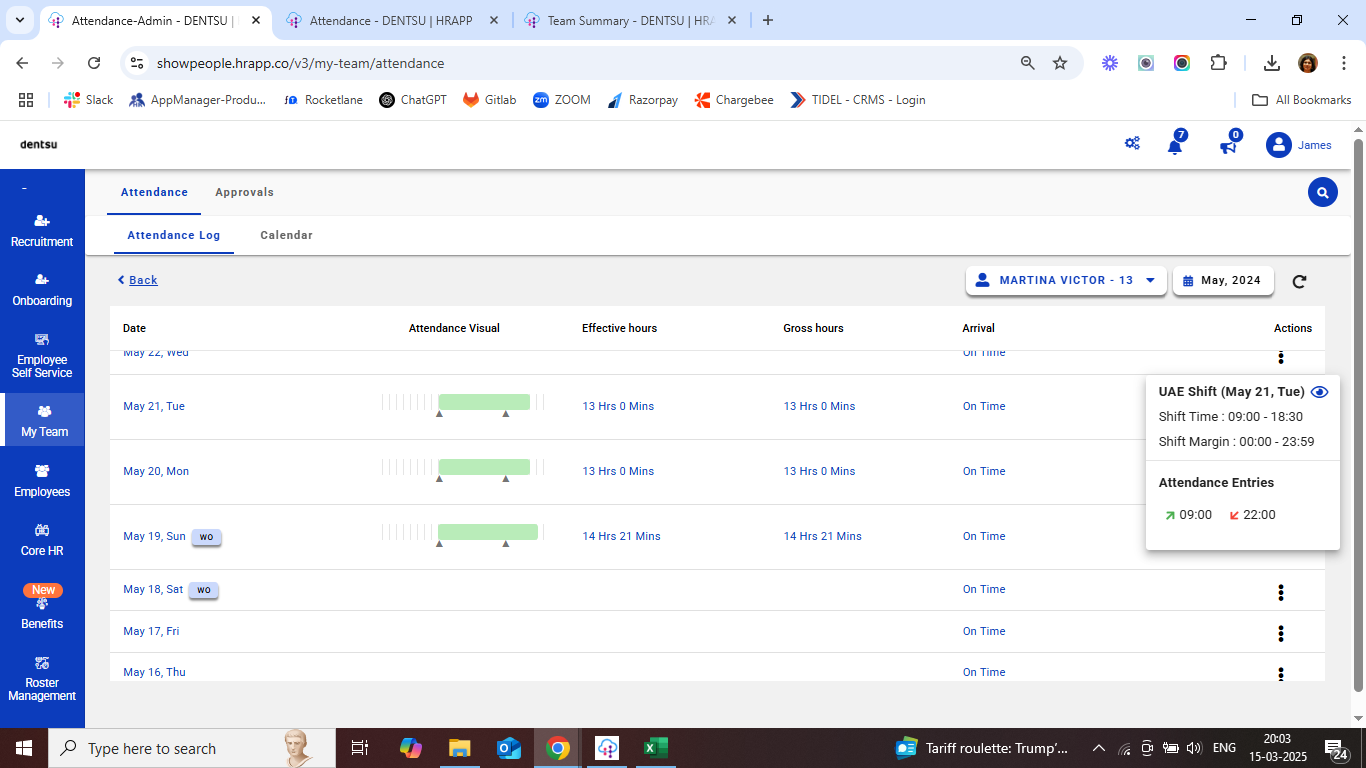Click the May 21, Tue date link

(x=154, y=406)
